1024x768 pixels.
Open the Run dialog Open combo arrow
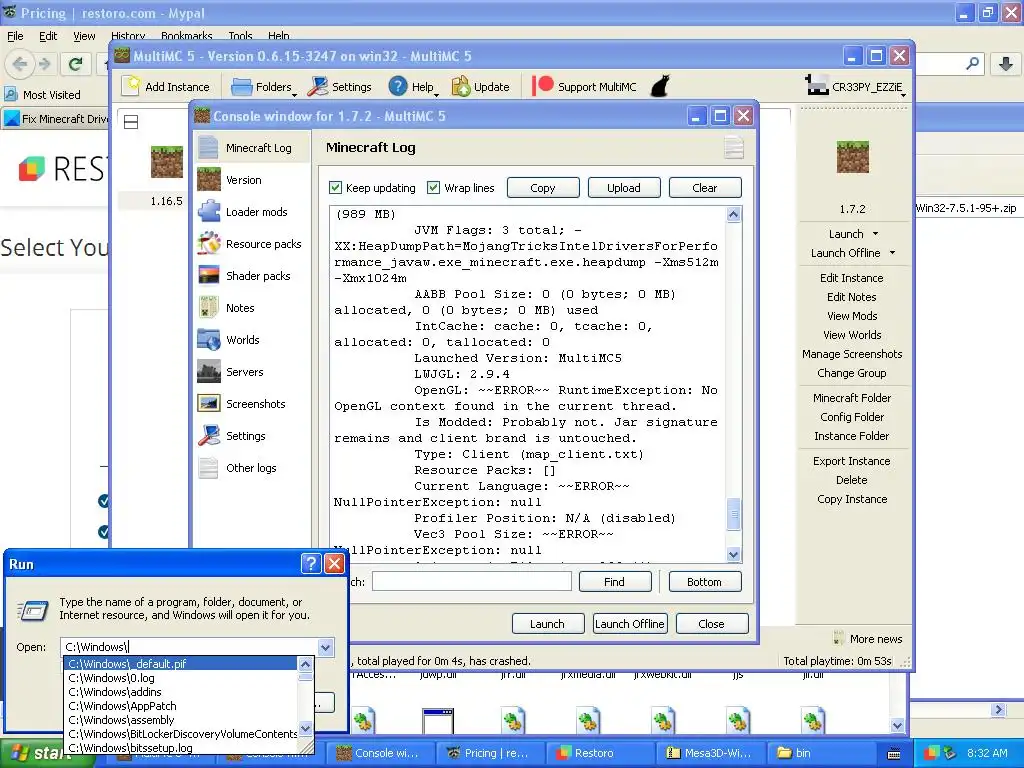point(325,647)
